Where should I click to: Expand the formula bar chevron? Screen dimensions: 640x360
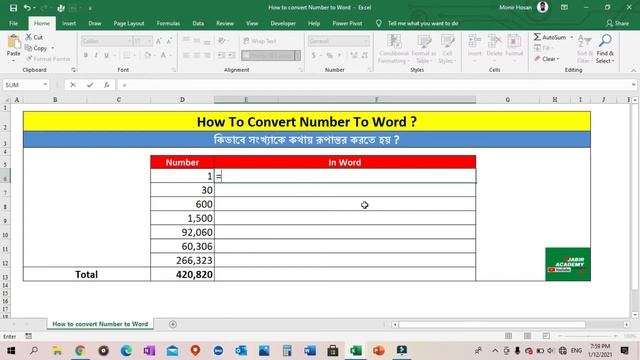tap(633, 85)
